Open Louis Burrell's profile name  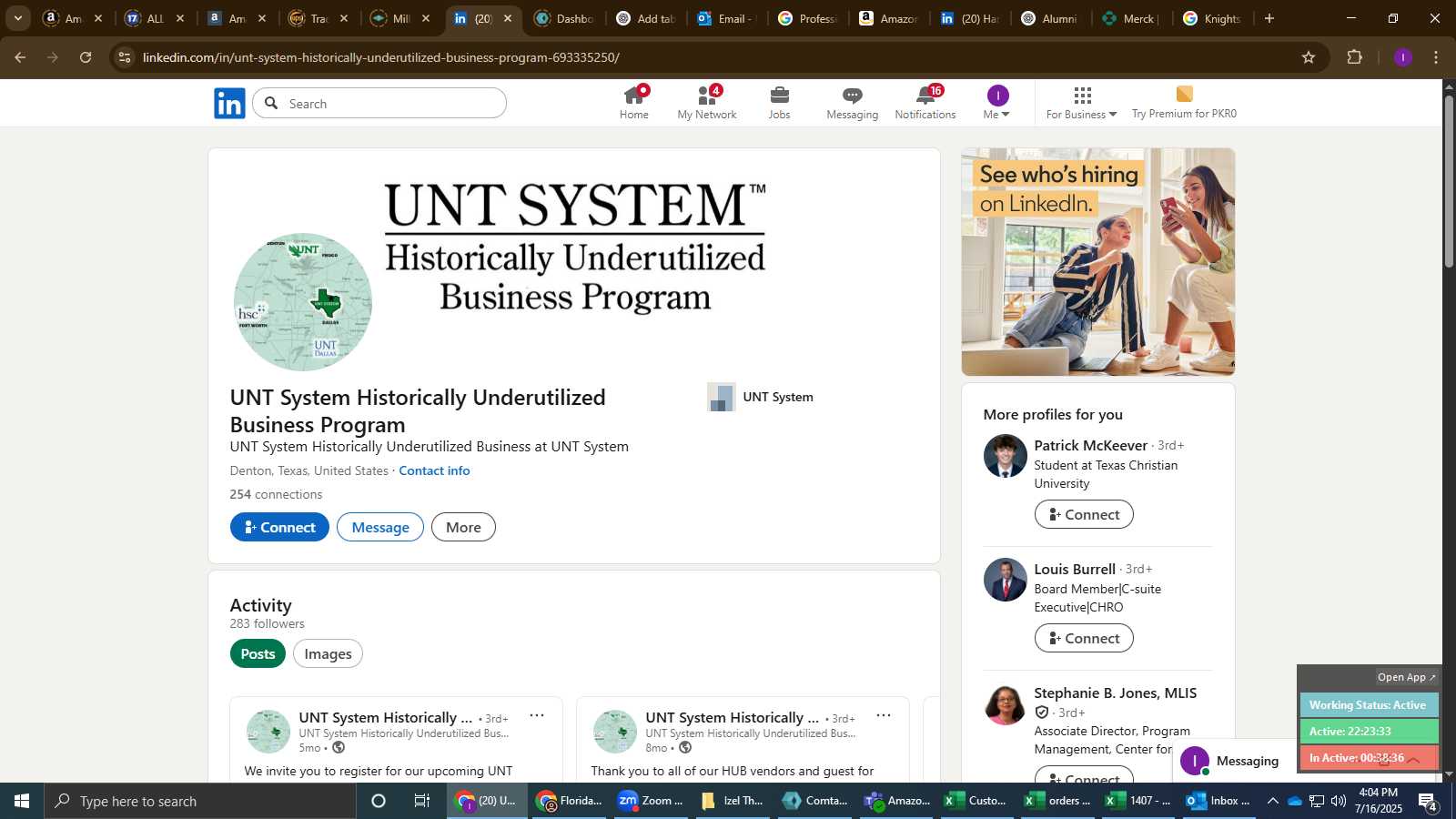(x=1075, y=569)
